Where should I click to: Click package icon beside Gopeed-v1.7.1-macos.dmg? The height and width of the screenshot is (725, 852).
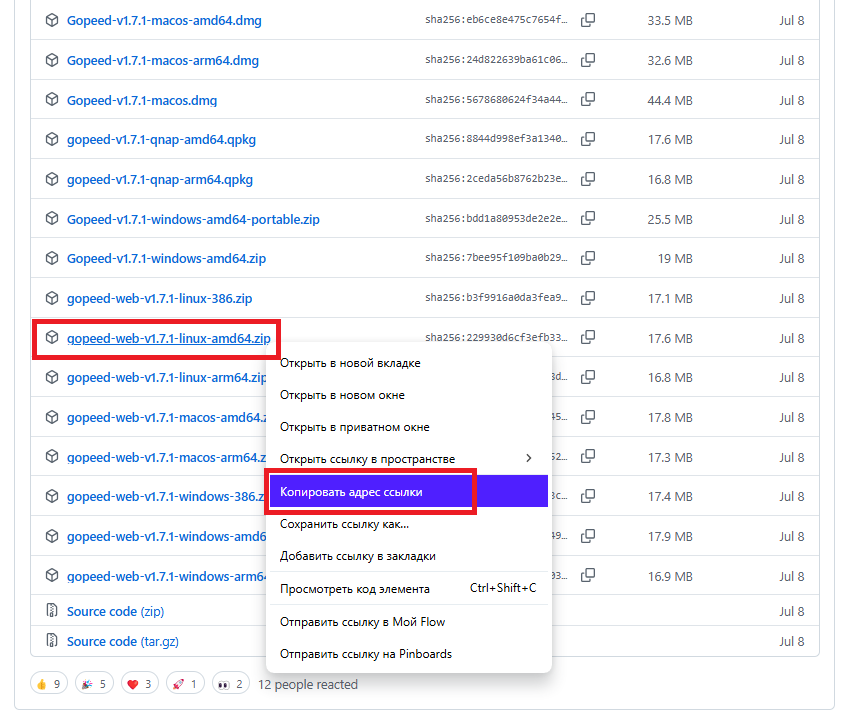[52, 99]
